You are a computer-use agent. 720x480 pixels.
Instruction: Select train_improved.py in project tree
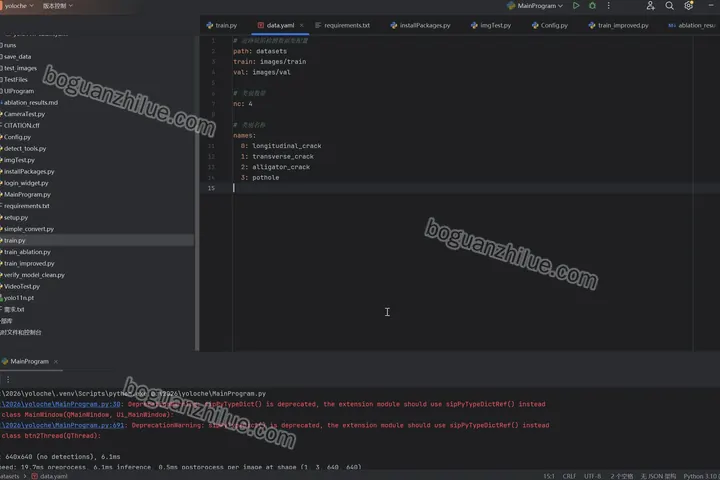click(28, 263)
